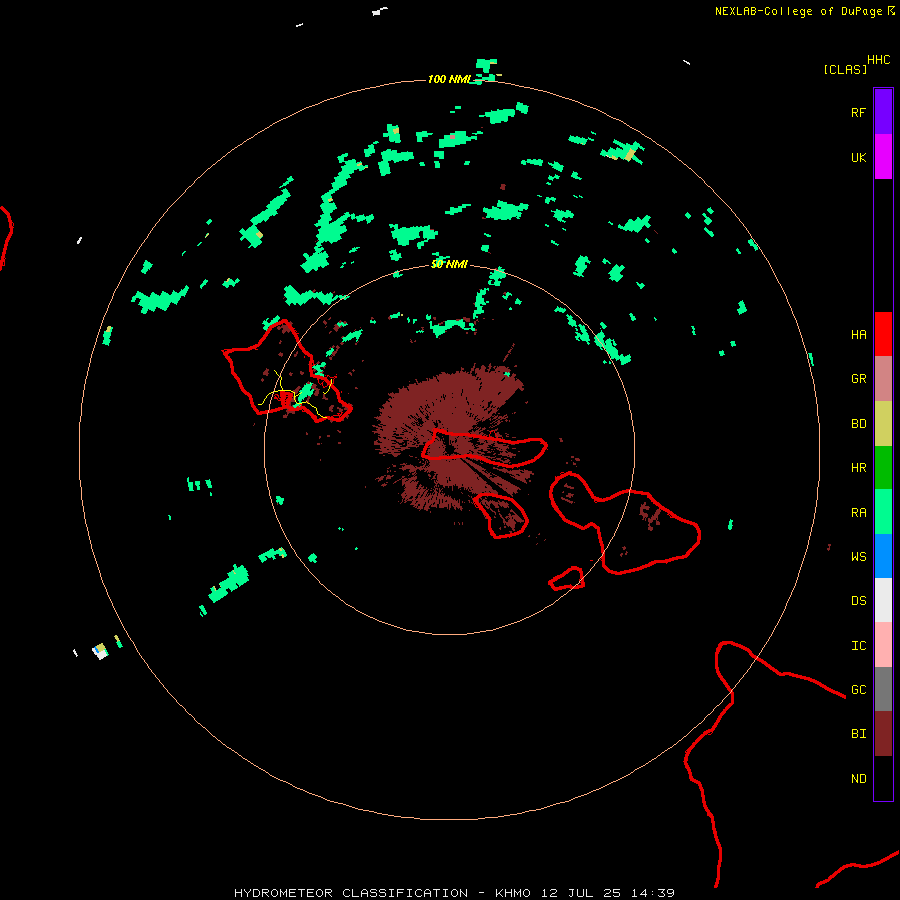The image size is (900, 900).
Task: Click the HYDROMETEOR CLASSIFICATION title text
Action: [x=351, y=893]
